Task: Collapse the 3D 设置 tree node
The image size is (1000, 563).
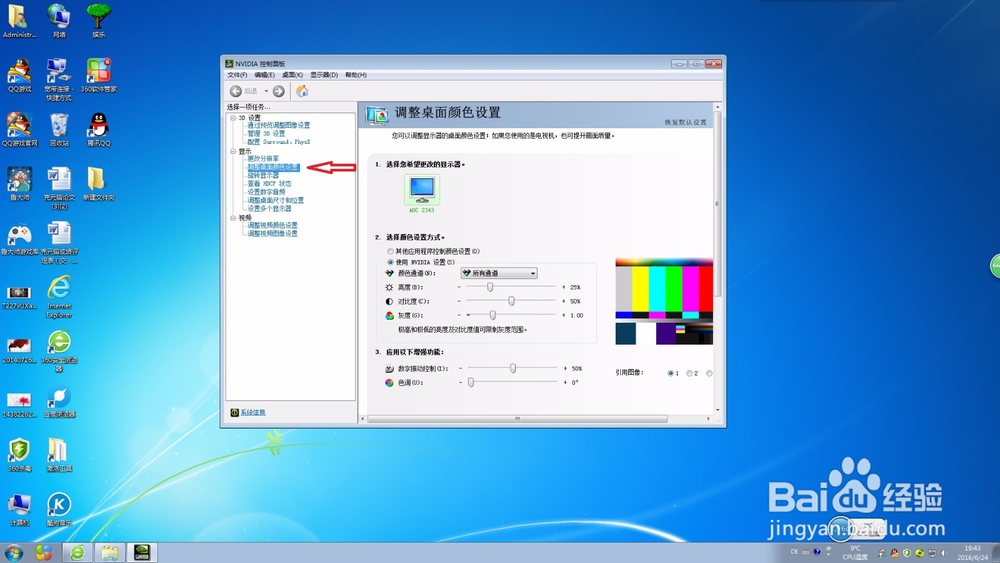Action: 233,118
